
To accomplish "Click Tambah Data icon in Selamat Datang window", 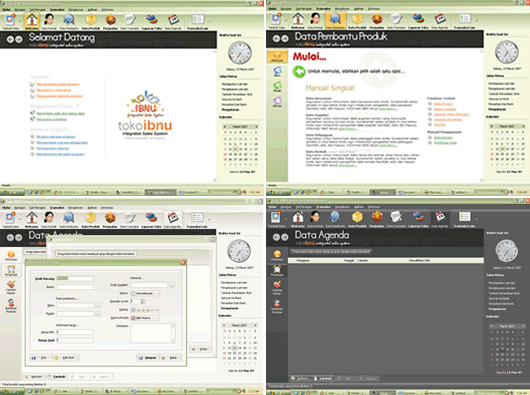I will tap(10, 20).
